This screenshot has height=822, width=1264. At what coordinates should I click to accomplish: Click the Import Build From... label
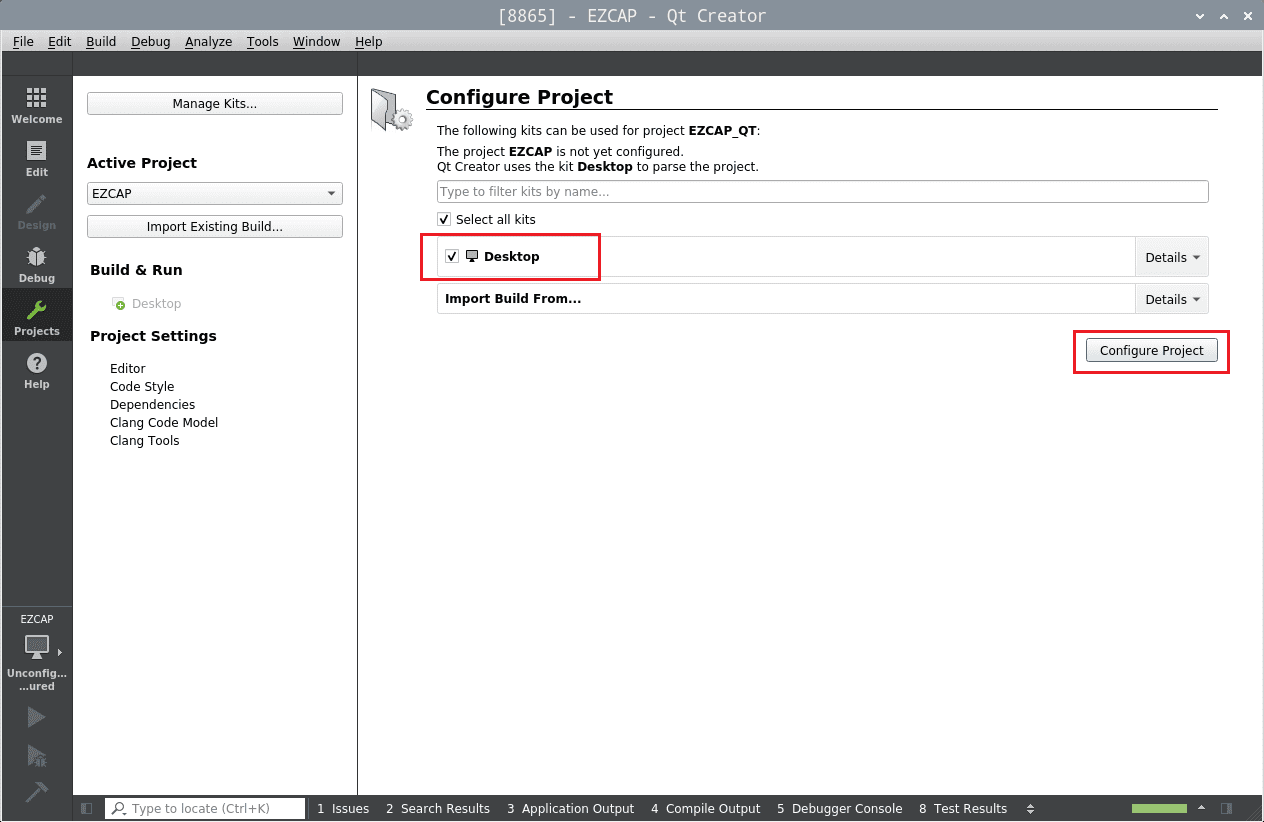click(513, 299)
